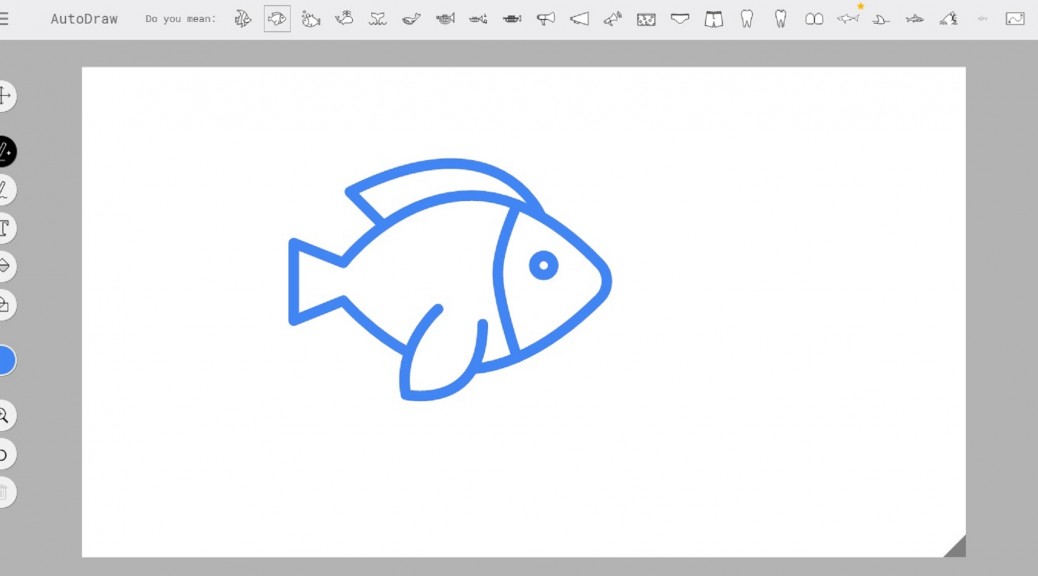
Task: Open the blue color swatch picker
Action: [6, 360]
